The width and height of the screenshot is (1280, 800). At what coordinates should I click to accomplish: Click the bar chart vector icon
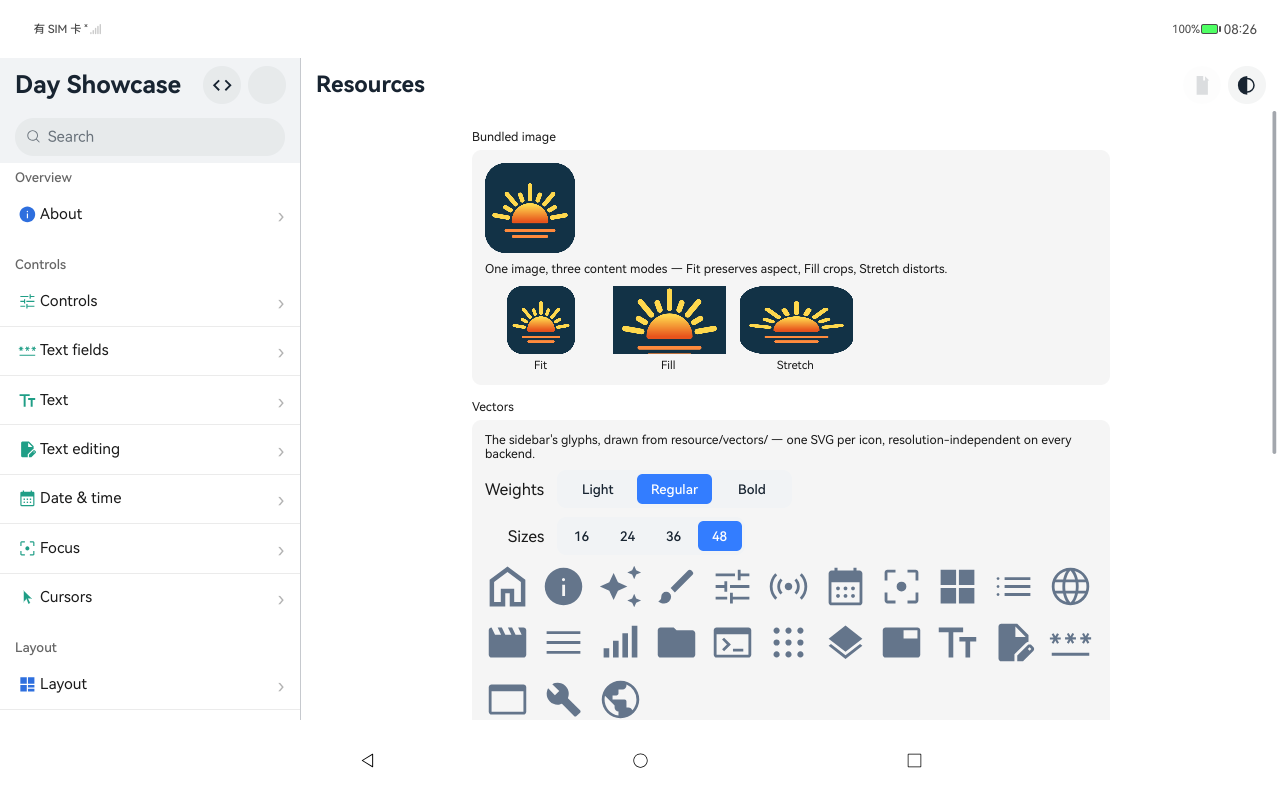point(620,643)
